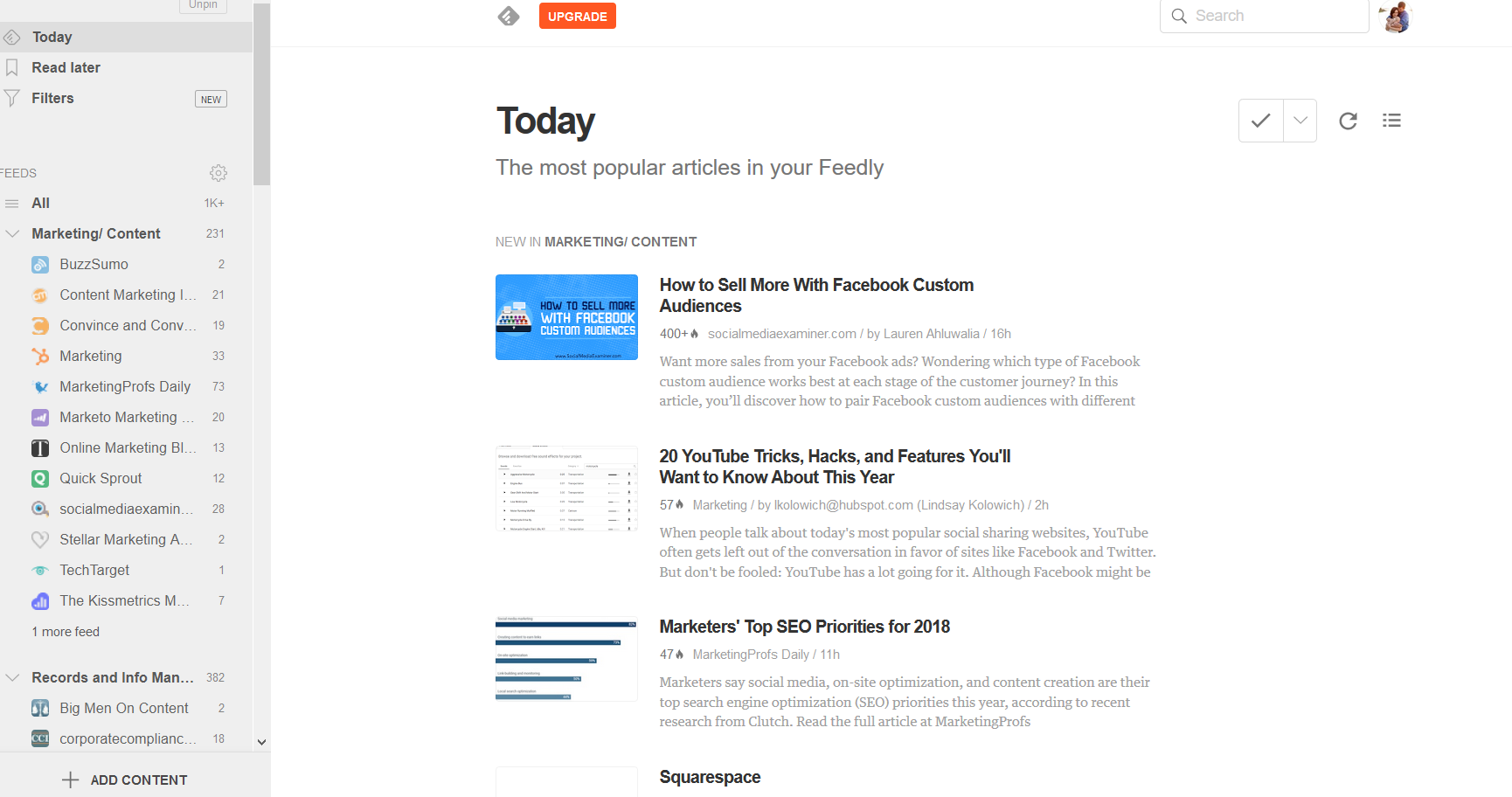
Task: Collapse the Records and Info Management category
Action: (x=12, y=677)
